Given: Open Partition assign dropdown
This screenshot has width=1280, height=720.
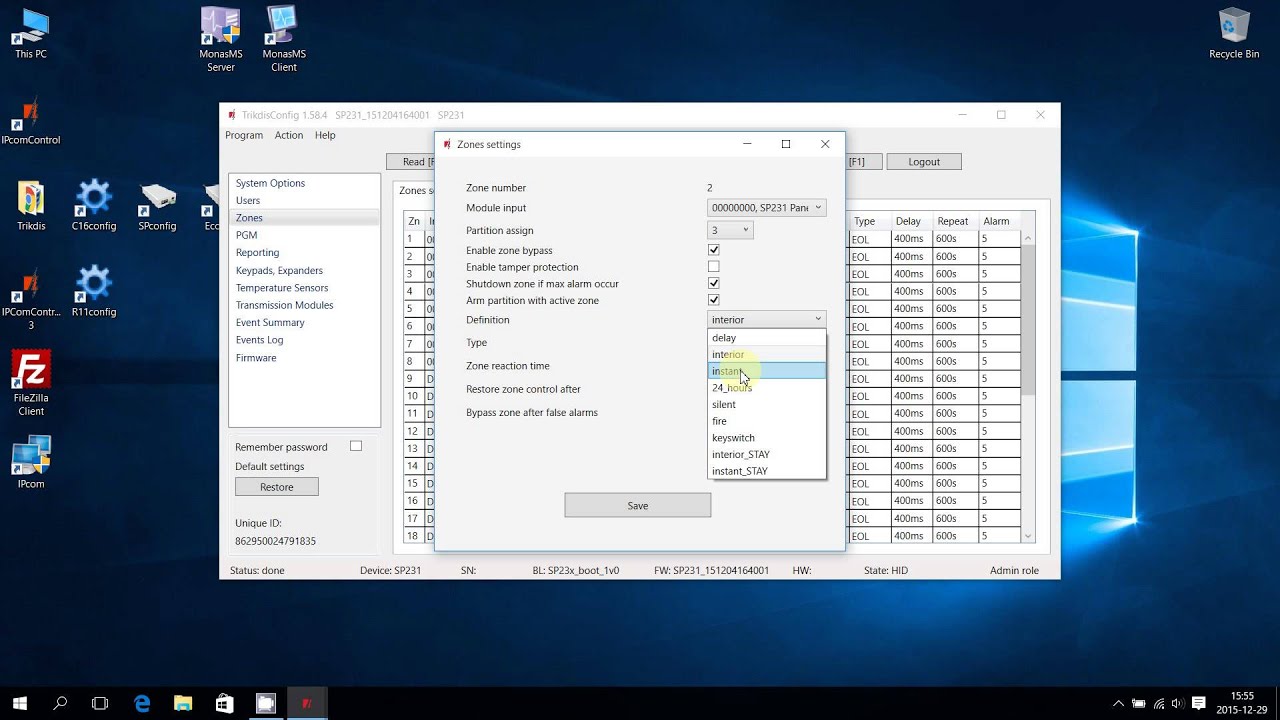Looking at the screenshot, I should [730, 230].
